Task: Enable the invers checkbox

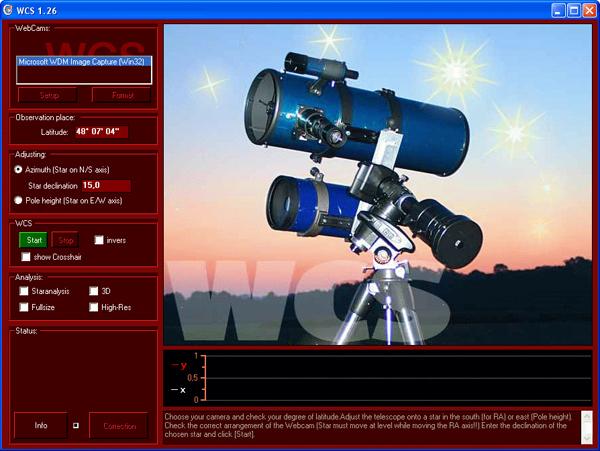Action: click(x=98, y=240)
